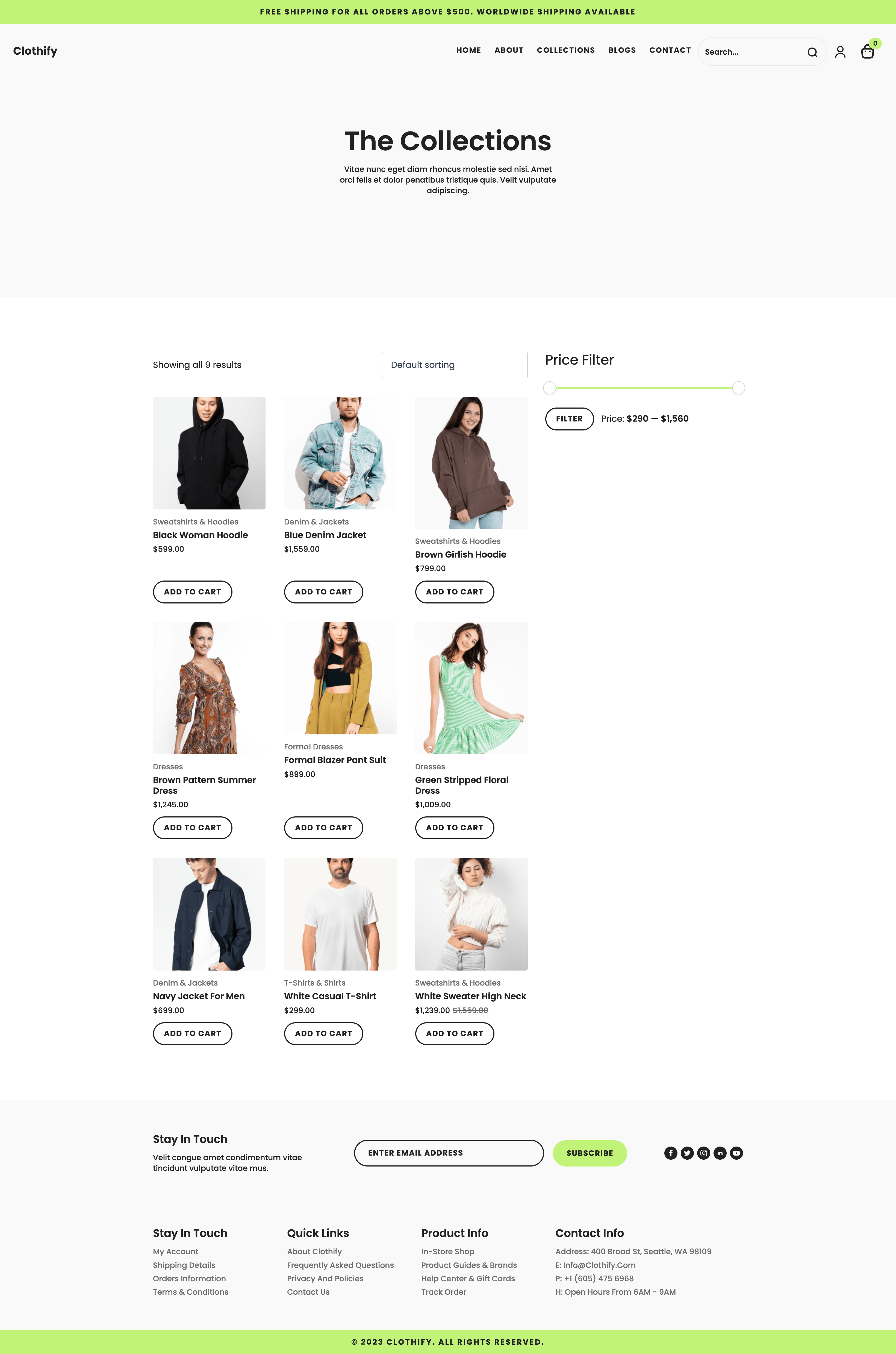Click the Clothify logo
Viewport: 896px width, 1354px height.
(36, 51)
